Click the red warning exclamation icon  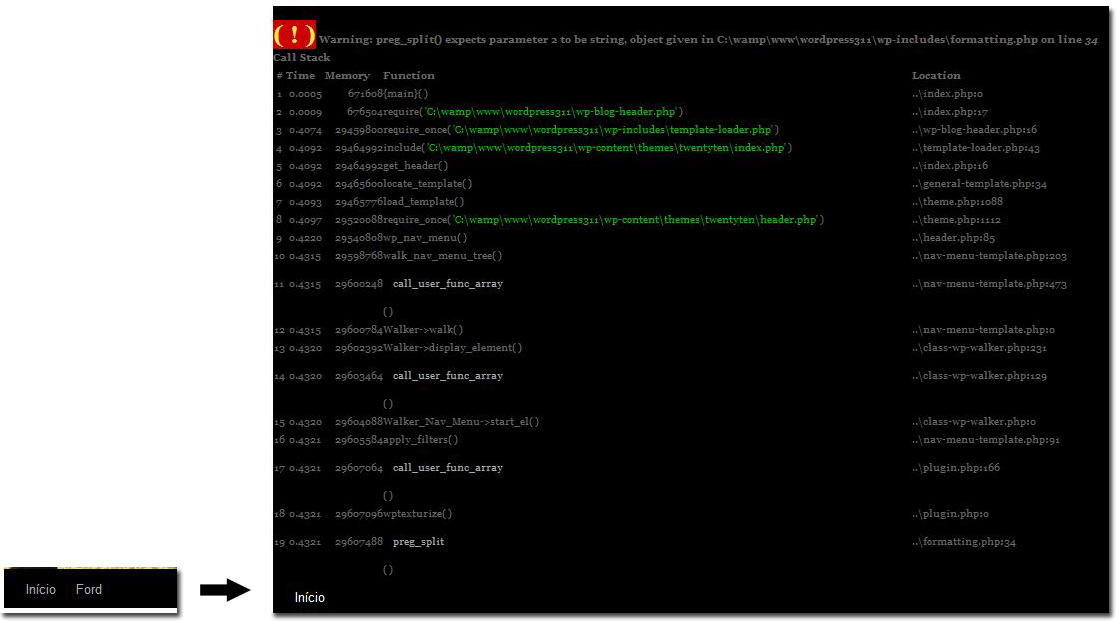[294, 35]
